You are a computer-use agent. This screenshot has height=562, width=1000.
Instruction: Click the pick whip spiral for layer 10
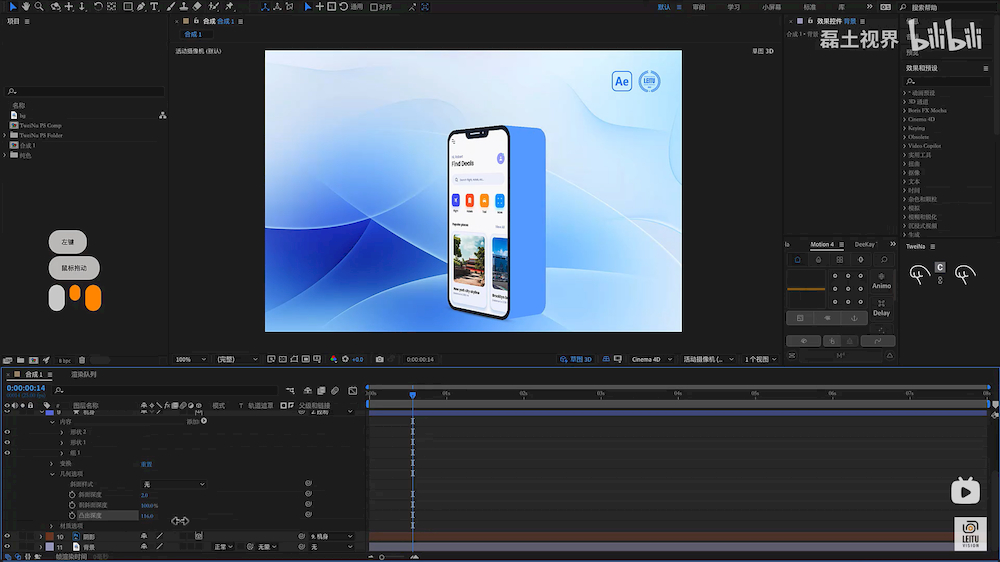tap(302, 536)
